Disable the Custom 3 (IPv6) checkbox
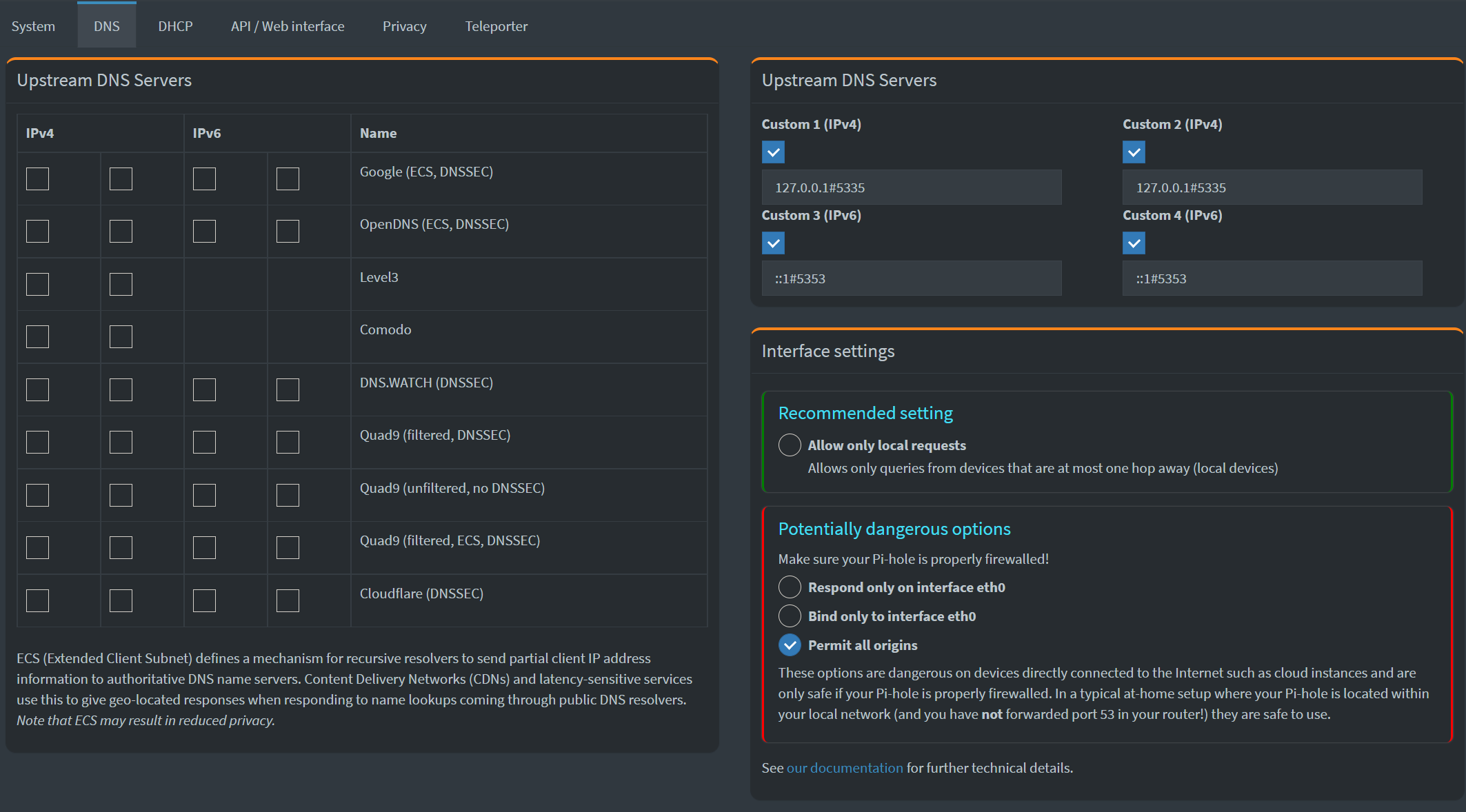The height and width of the screenshot is (812, 1466). click(773, 243)
